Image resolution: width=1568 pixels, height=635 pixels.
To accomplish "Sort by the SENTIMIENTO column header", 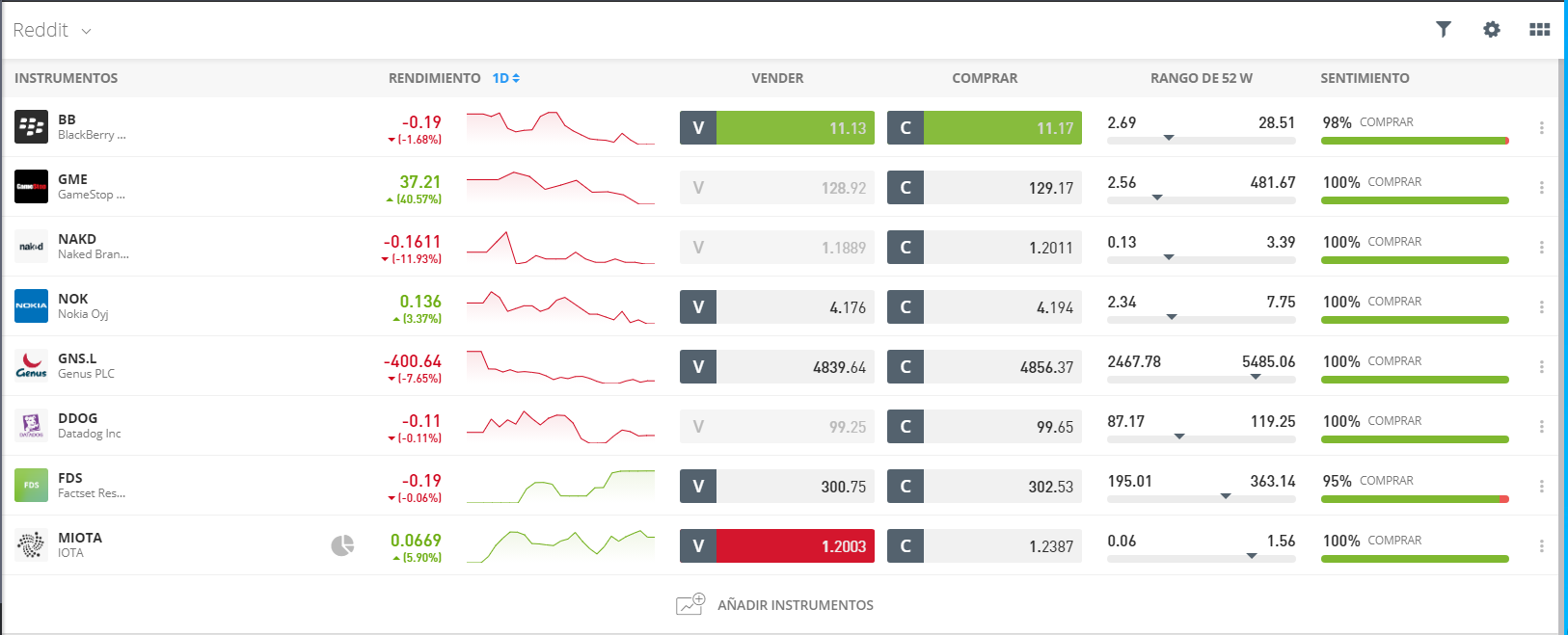I will pyautogui.click(x=1365, y=78).
